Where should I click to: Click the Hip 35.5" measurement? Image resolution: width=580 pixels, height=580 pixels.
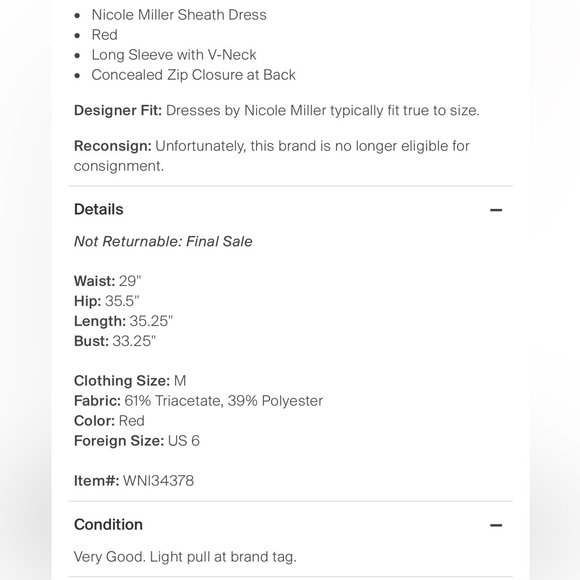(107, 301)
